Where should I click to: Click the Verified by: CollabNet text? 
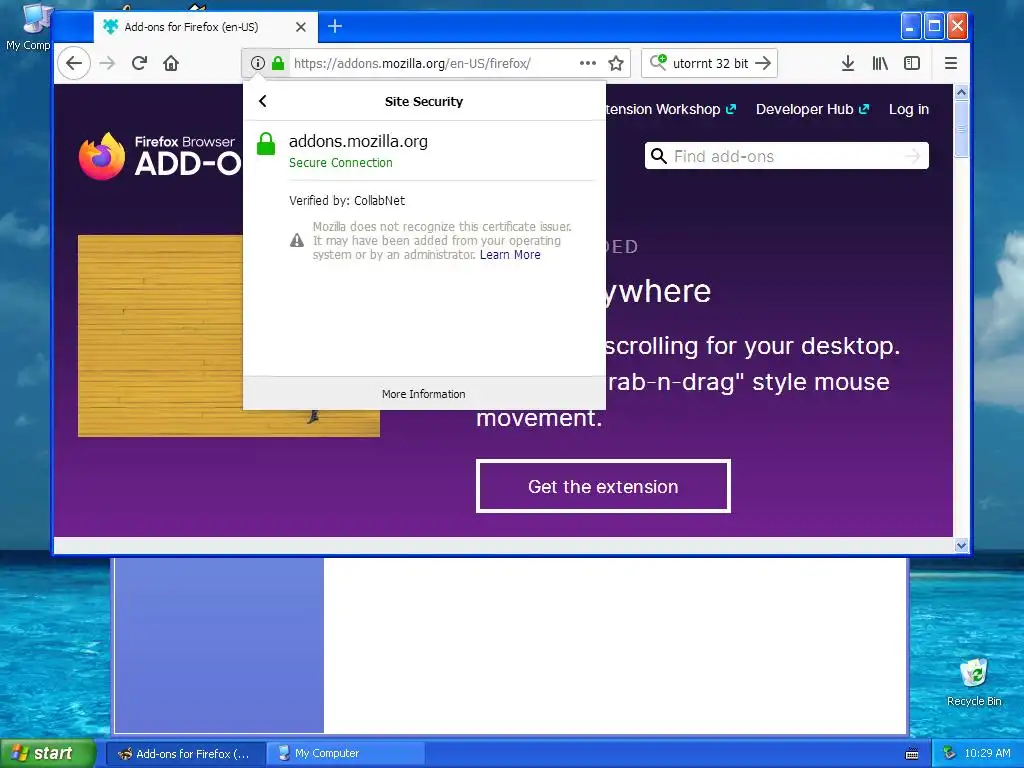tap(347, 200)
